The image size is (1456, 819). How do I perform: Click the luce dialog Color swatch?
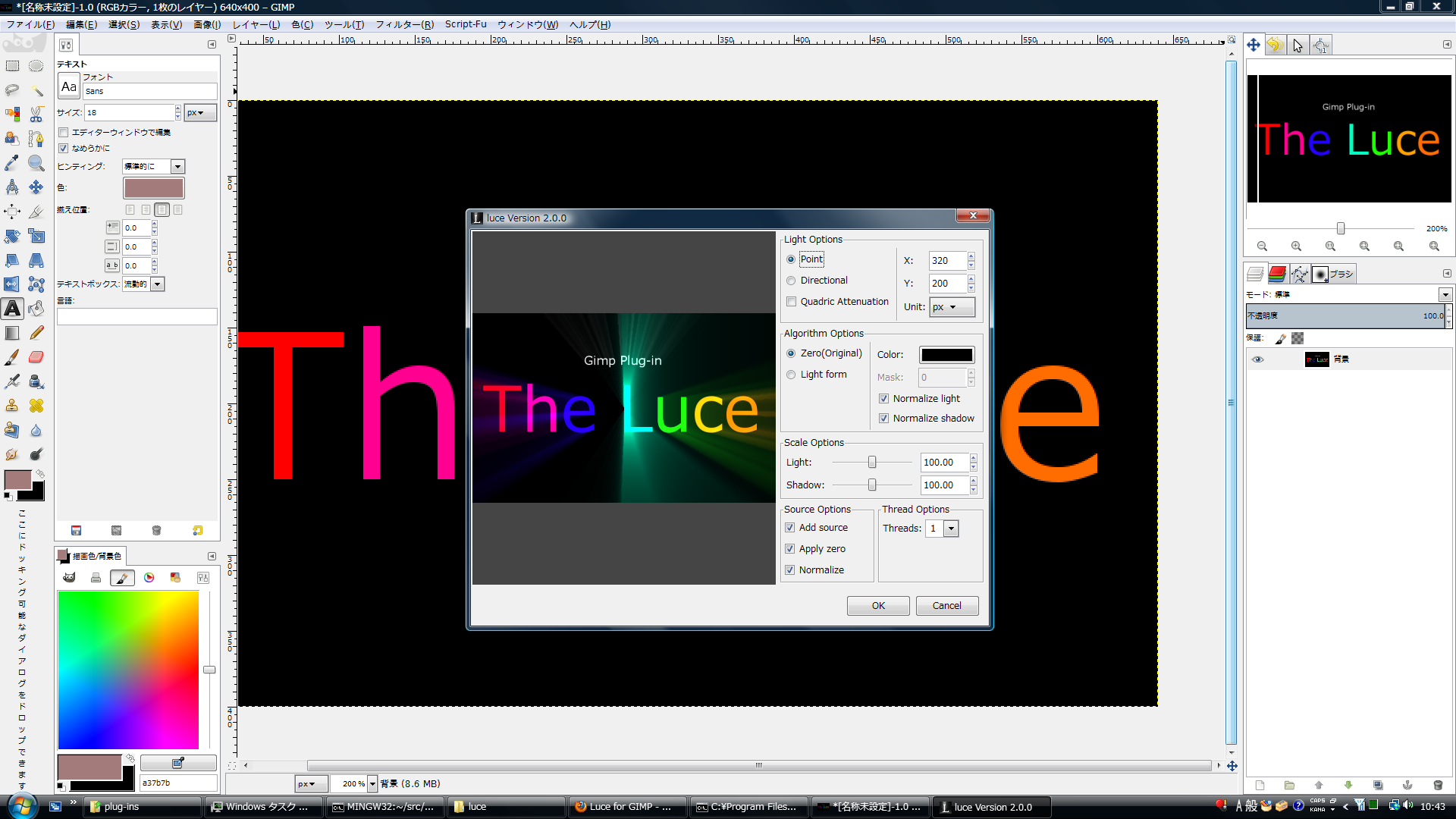pos(947,355)
